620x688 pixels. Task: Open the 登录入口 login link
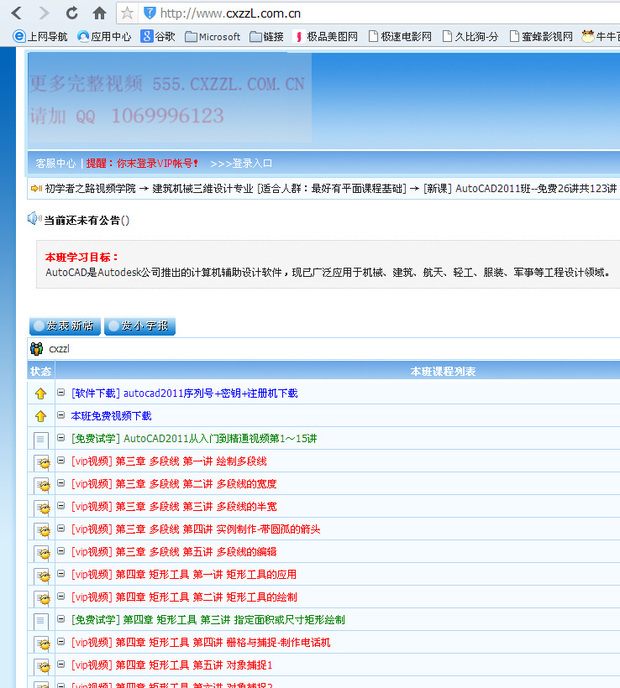241,163
